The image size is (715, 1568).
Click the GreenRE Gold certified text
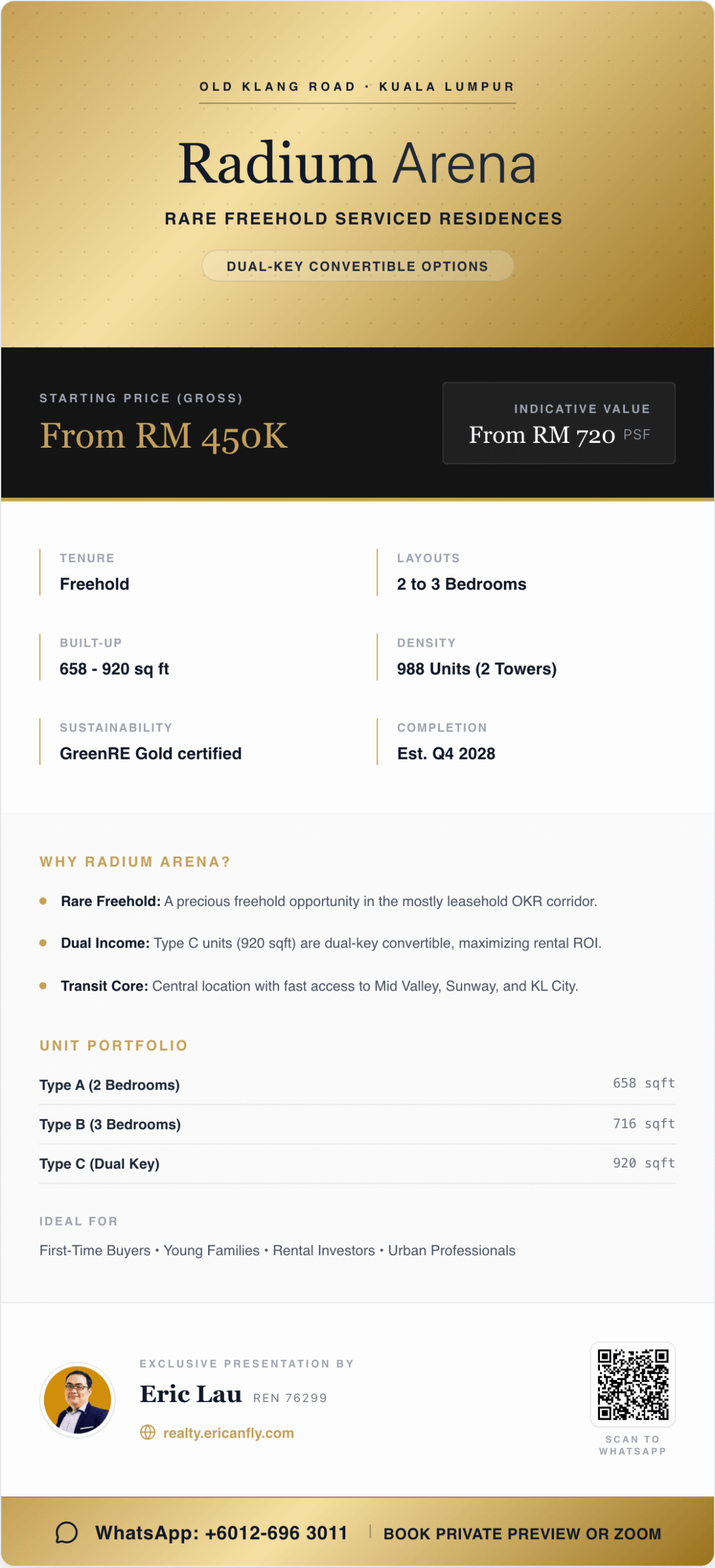[151, 753]
